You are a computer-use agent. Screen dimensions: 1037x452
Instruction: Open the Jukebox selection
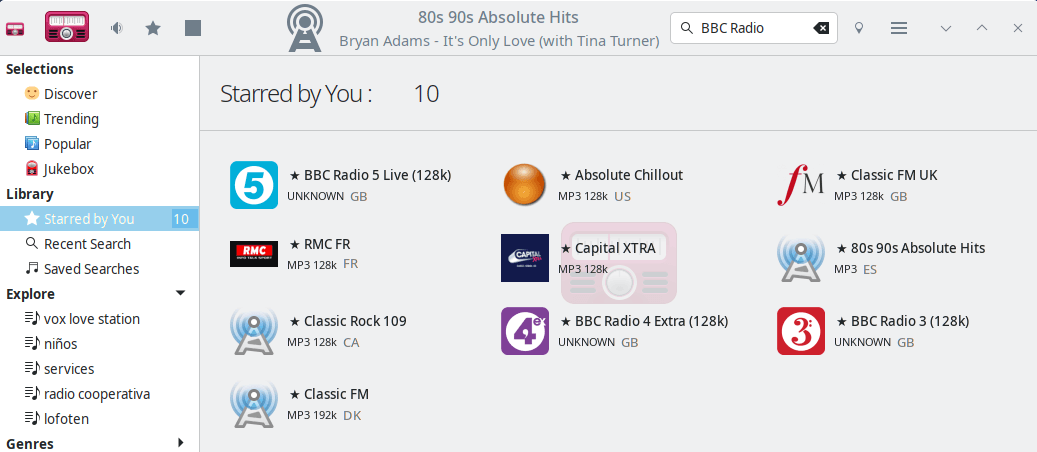pyautogui.click(x=68, y=169)
